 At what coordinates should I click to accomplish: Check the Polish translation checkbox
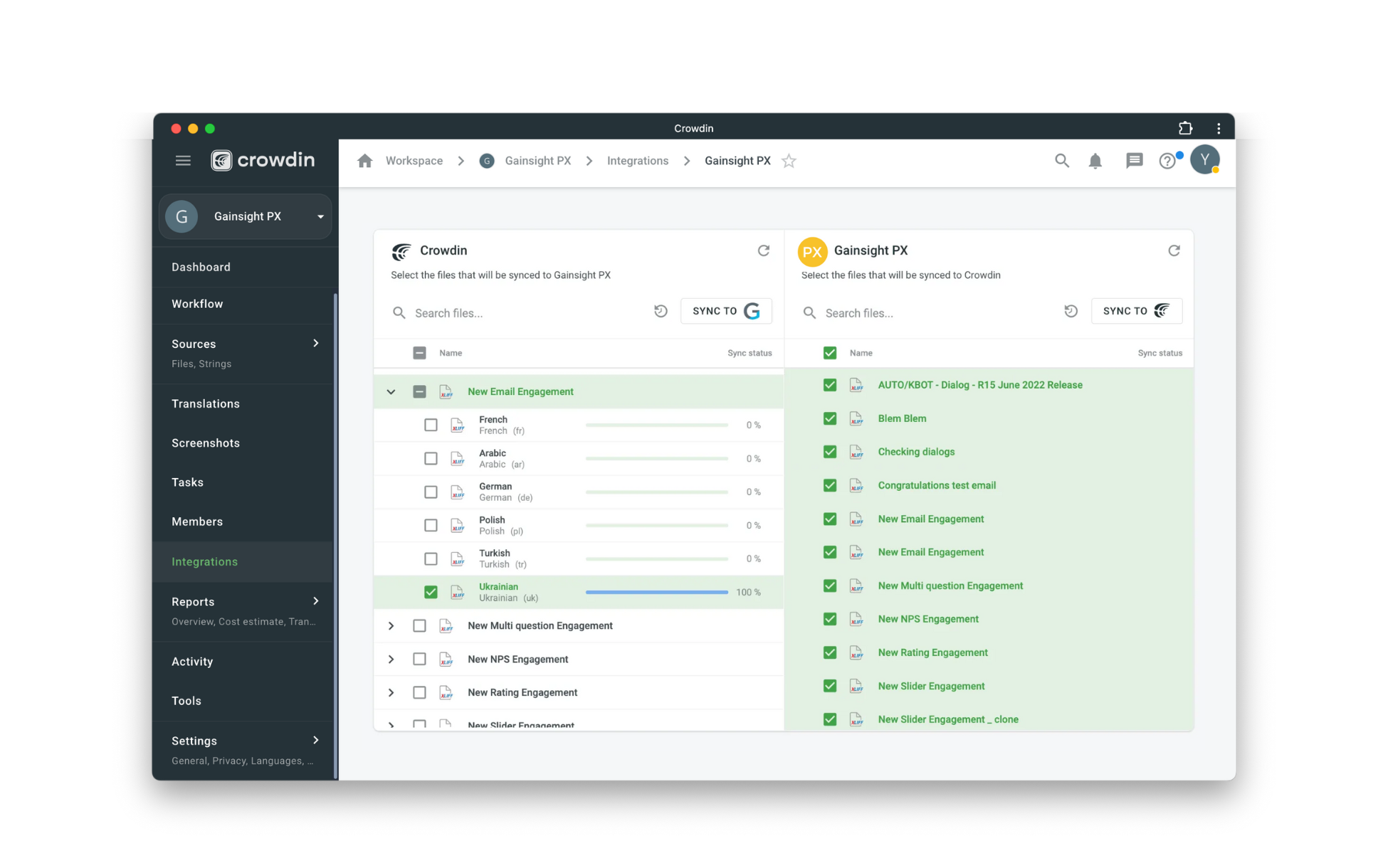[431, 525]
